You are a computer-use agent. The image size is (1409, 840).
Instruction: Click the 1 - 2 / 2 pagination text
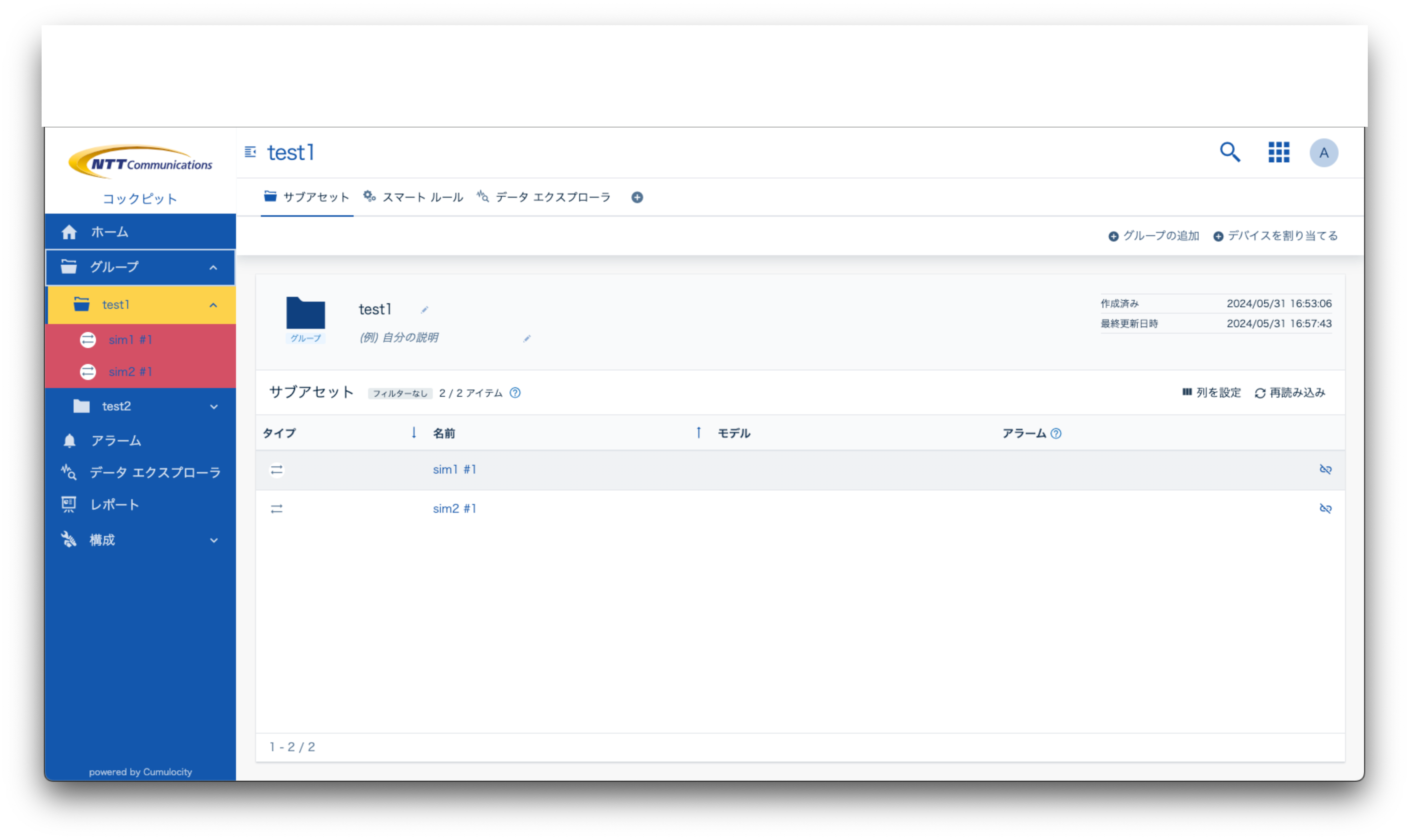coord(292,747)
